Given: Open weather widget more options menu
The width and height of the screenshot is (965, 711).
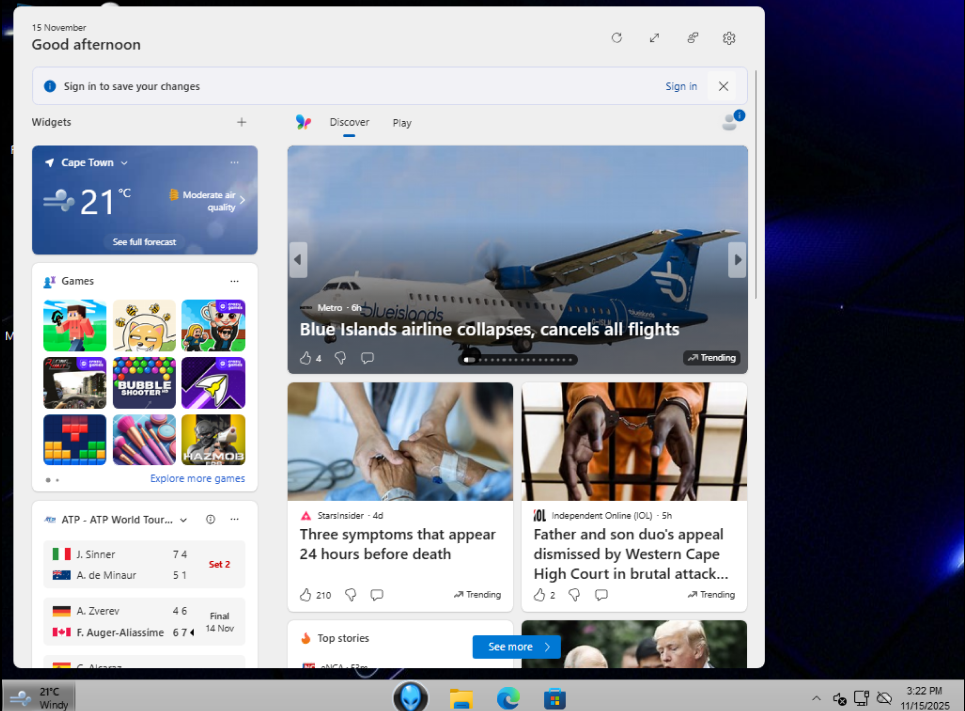Looking at the screenshot, I should coord(234,163).
